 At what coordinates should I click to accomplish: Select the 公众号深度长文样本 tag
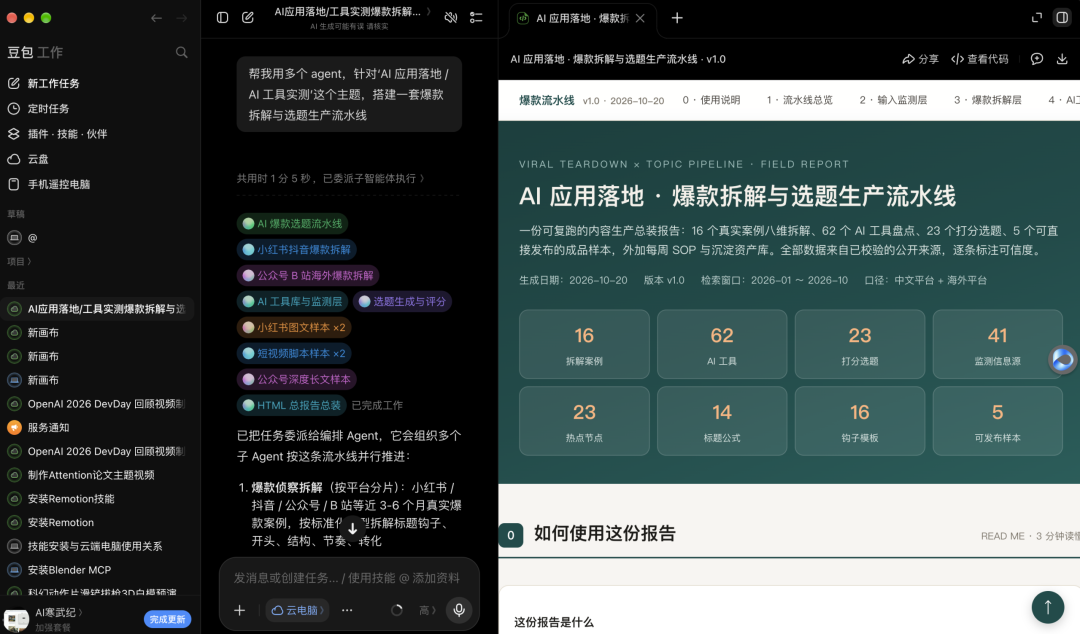tap(296, 379)
